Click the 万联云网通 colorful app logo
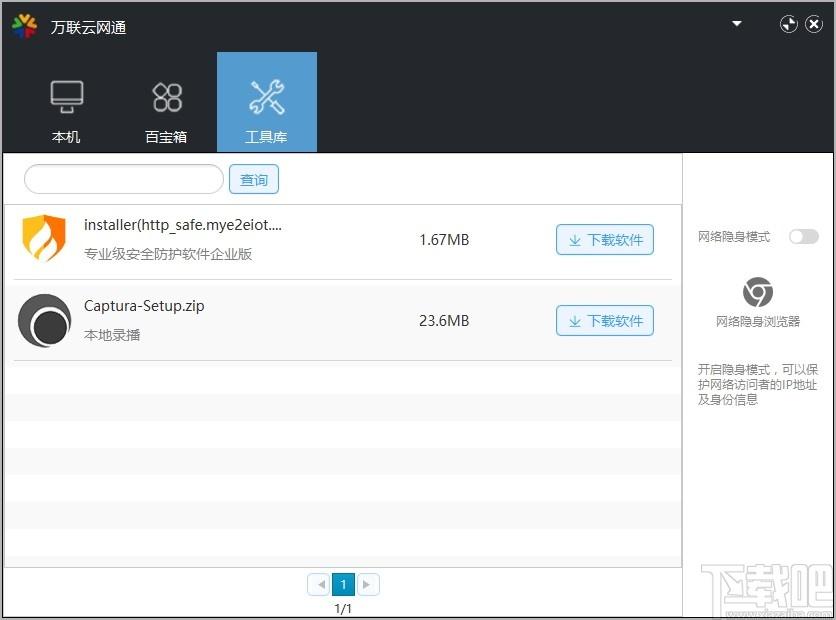 (25, 26)
